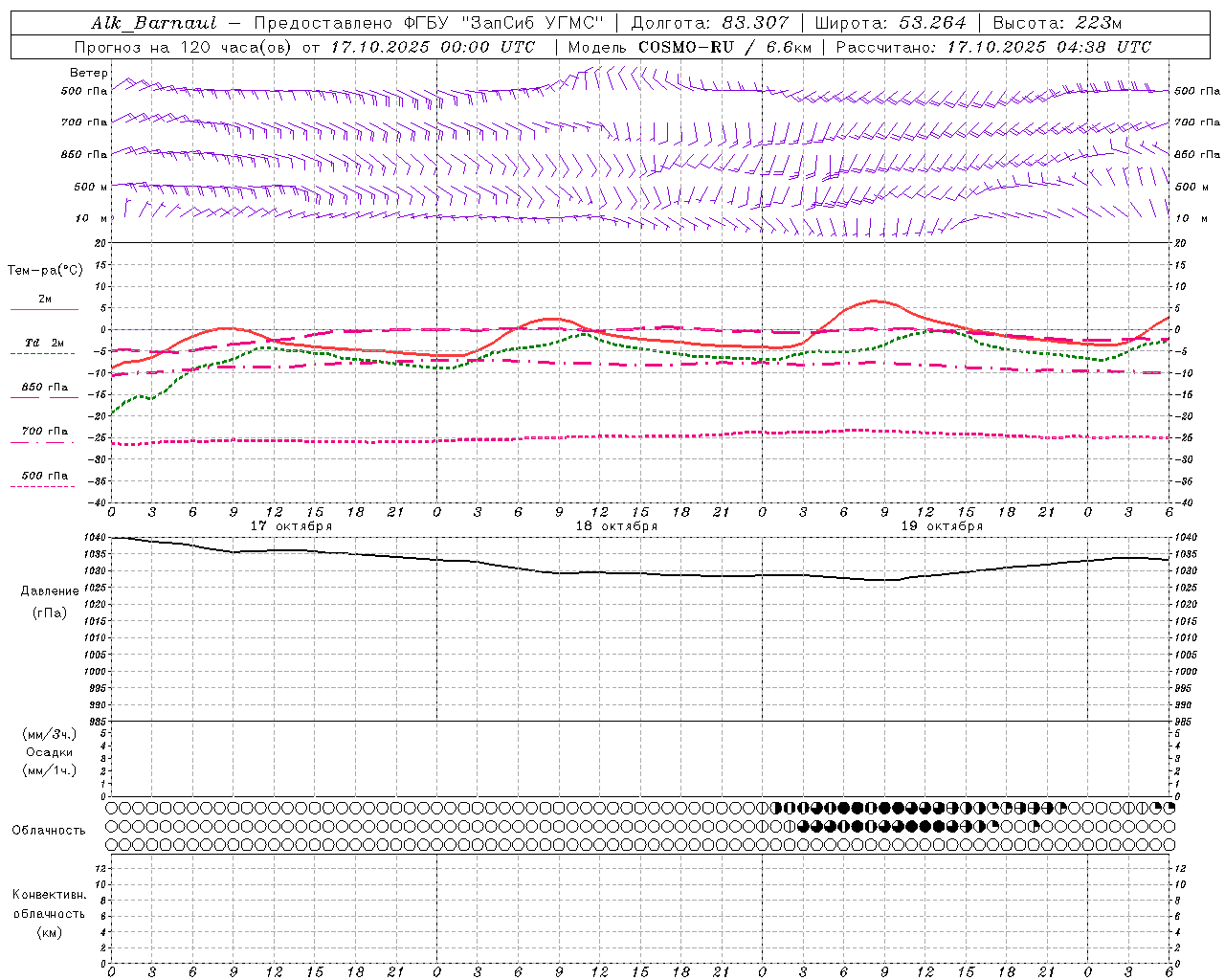Click the '500 гПа' temperature legend entry
Screen dimensions: 1225x980
45,476
